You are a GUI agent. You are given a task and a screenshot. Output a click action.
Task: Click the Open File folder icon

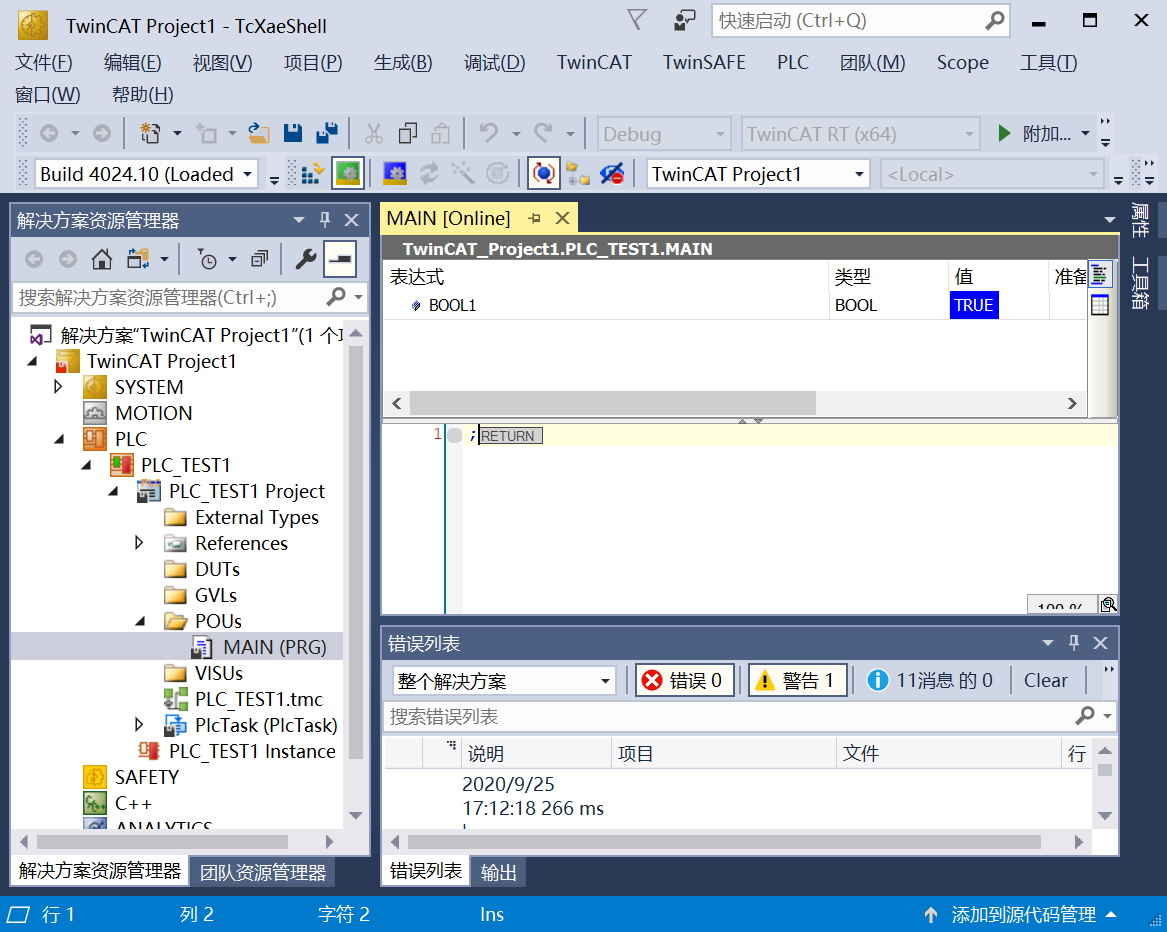(x=258, y=134)
